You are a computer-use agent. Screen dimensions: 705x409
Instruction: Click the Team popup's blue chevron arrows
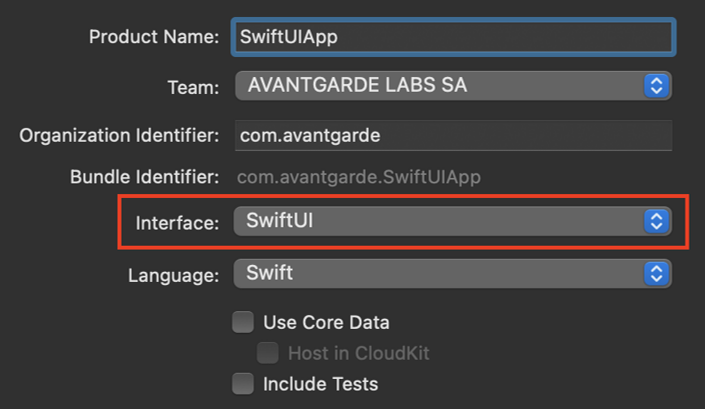[656, 86]
